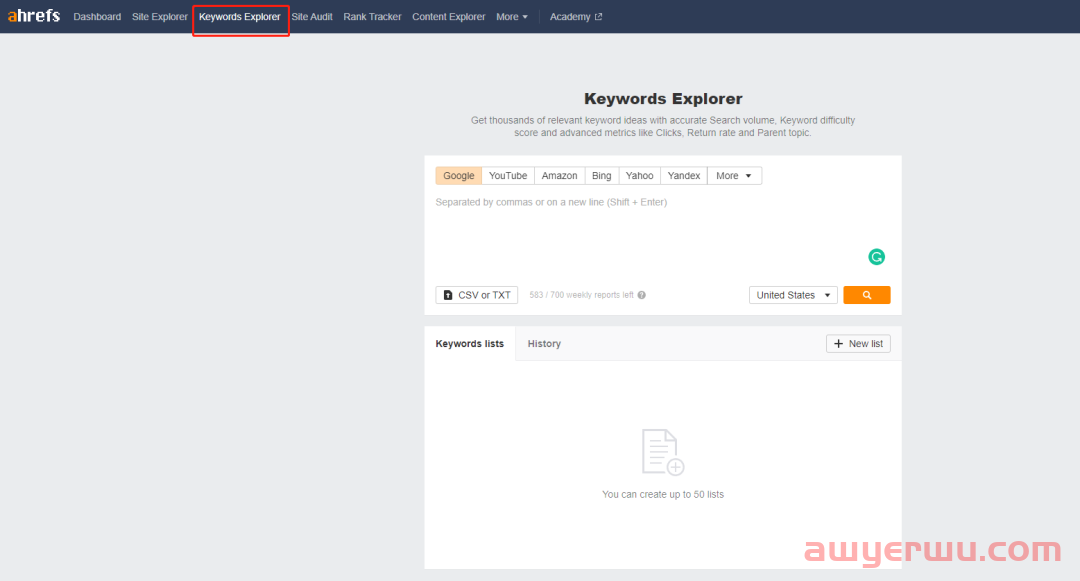1080x581 pixels.
Task: Click '583 / 700 weekly reports left' text
Action: [581, 295]
